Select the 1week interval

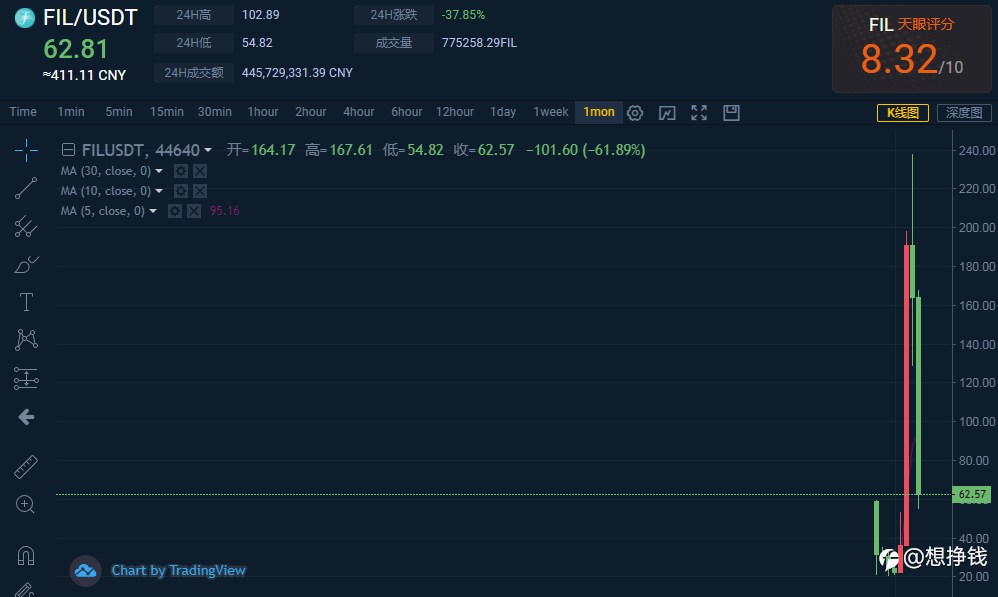pos(551,112)
